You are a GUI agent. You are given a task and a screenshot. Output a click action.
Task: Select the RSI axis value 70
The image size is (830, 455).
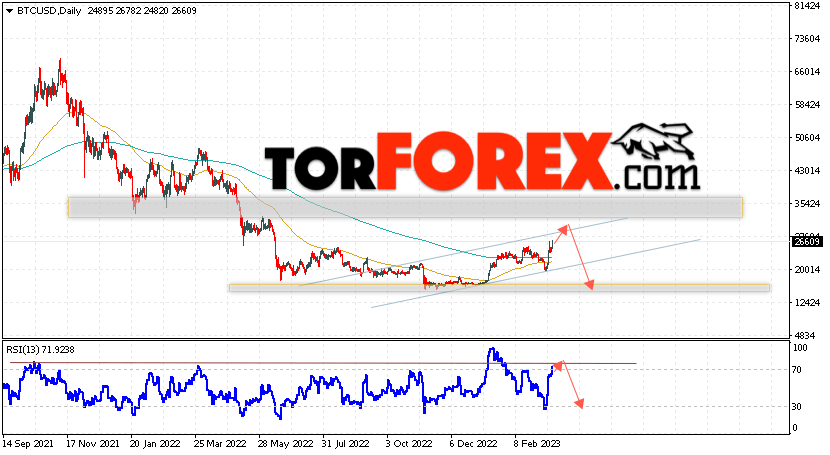click(x=798, y=369)
